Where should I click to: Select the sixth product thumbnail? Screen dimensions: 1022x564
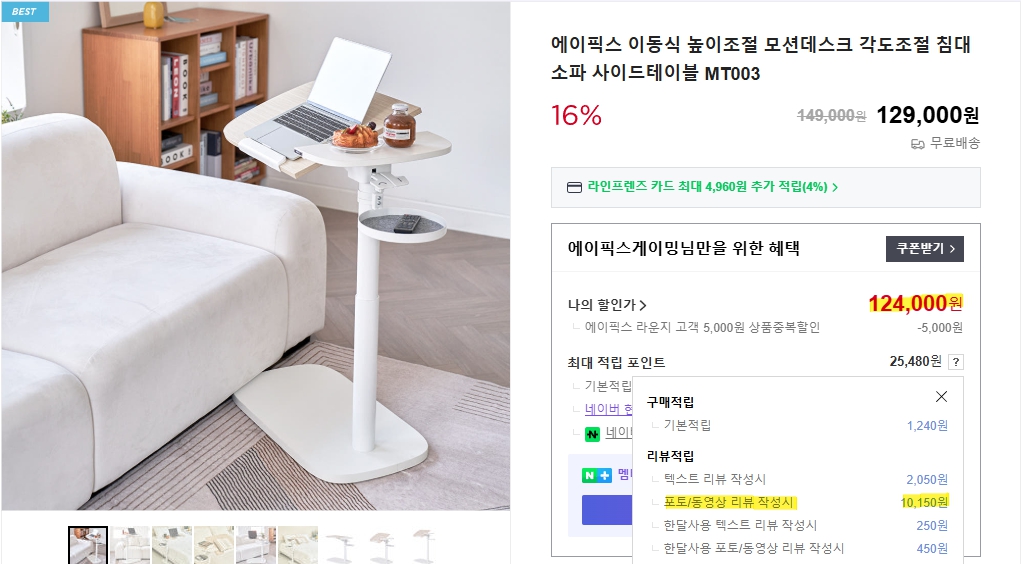[x=298, y=545]
